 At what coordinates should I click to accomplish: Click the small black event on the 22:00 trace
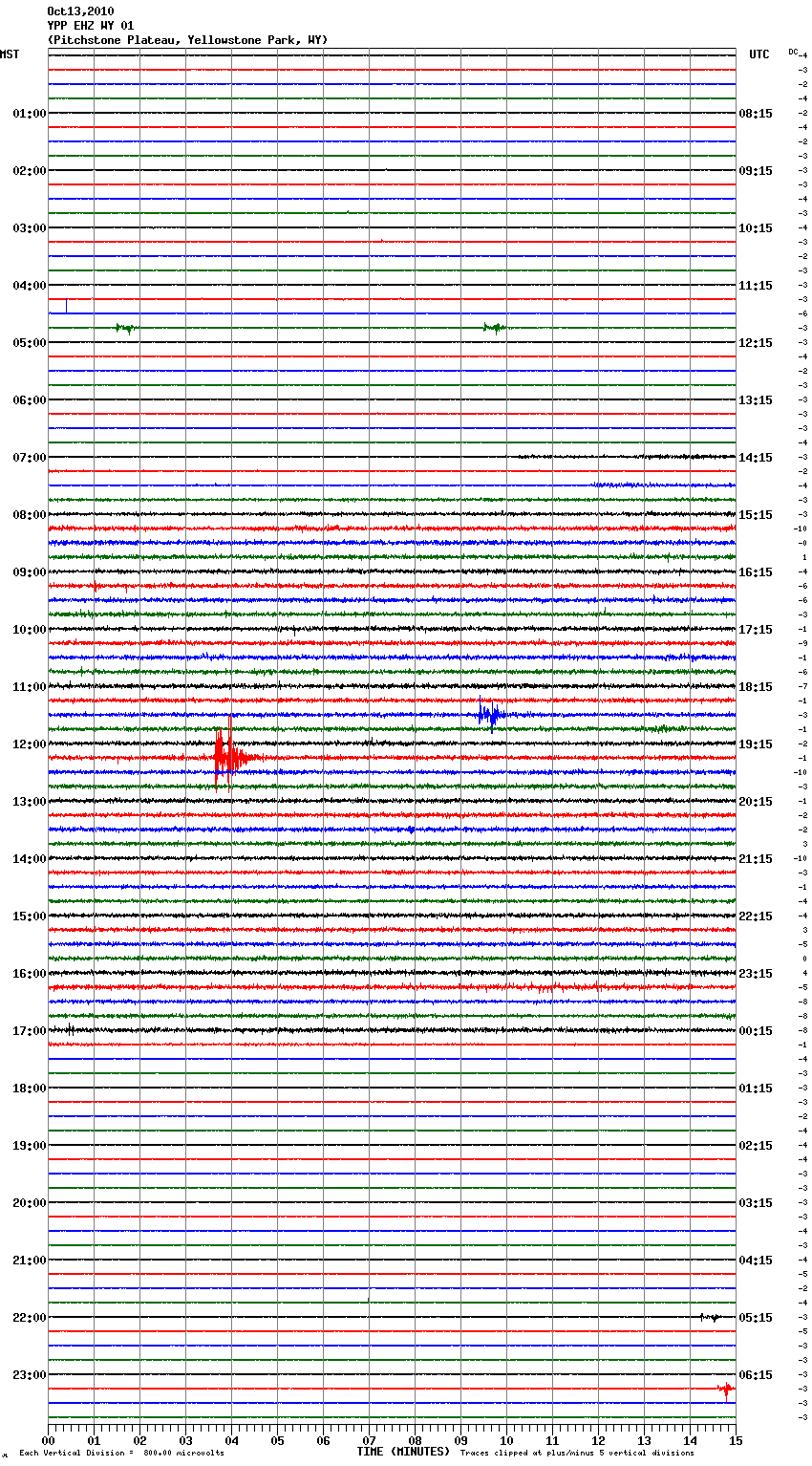[709, 1318]
